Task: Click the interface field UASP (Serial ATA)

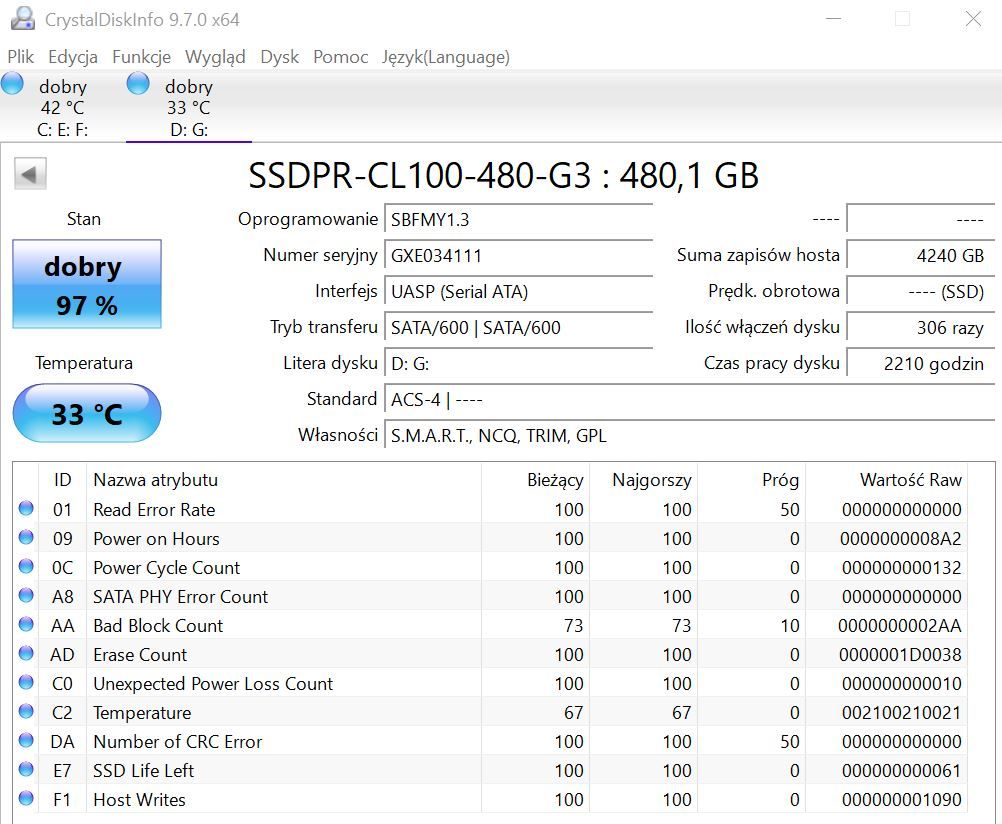Action: [518, 292]
